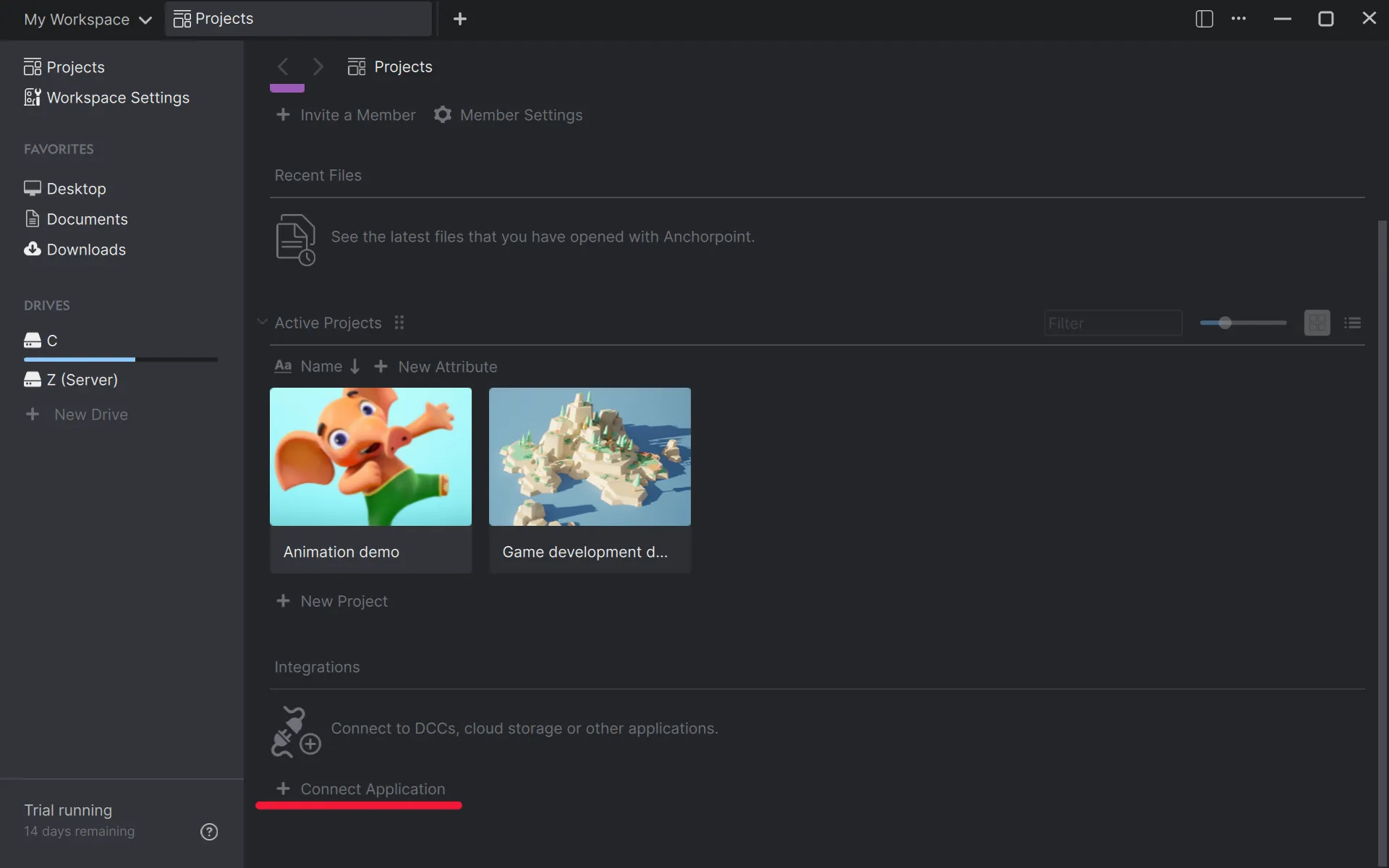Open the three-dots more options menu
Viewport: 1389px width, 868px height.
pyautogui.click(x=1239, y=19)
